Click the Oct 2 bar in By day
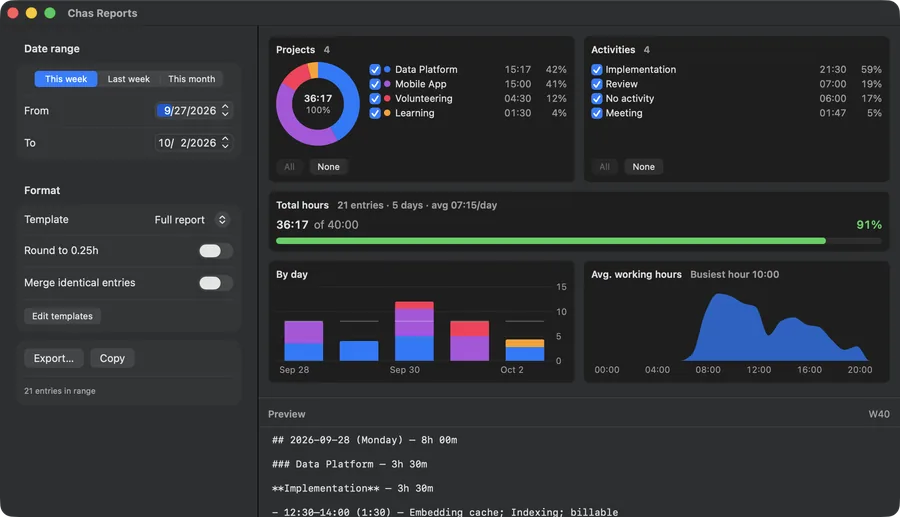Screen dimensions: 900x517 pyautogui.click(x=525, y=350)
